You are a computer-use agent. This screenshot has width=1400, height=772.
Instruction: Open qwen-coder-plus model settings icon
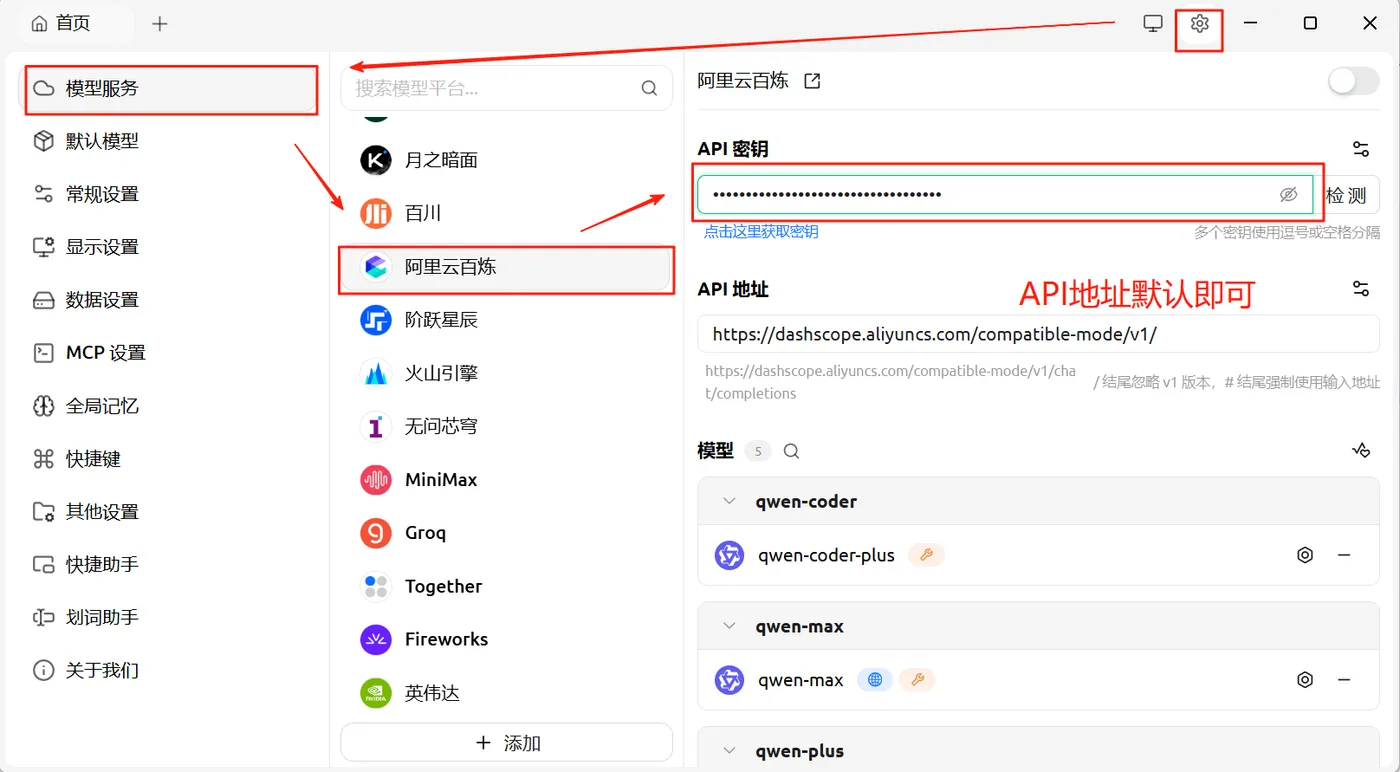click(1305, 555)
